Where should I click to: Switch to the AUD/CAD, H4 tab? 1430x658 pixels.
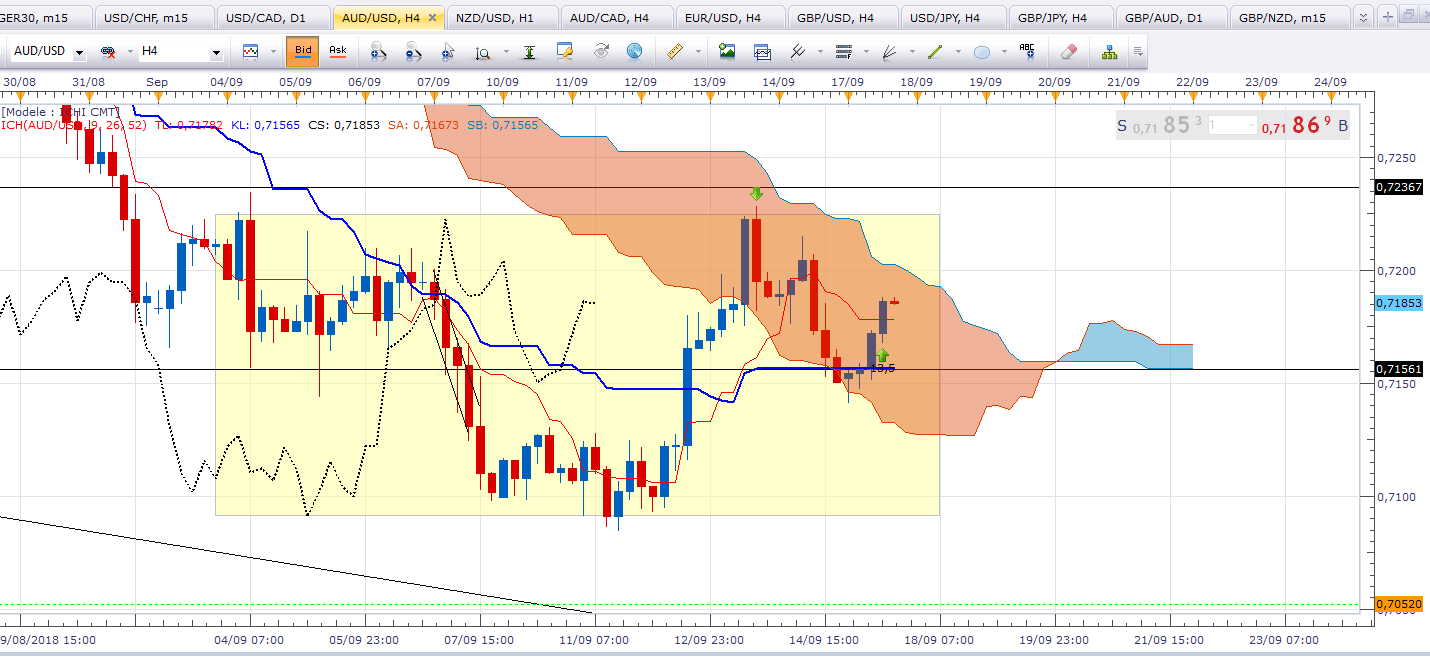tap(615, 17)
